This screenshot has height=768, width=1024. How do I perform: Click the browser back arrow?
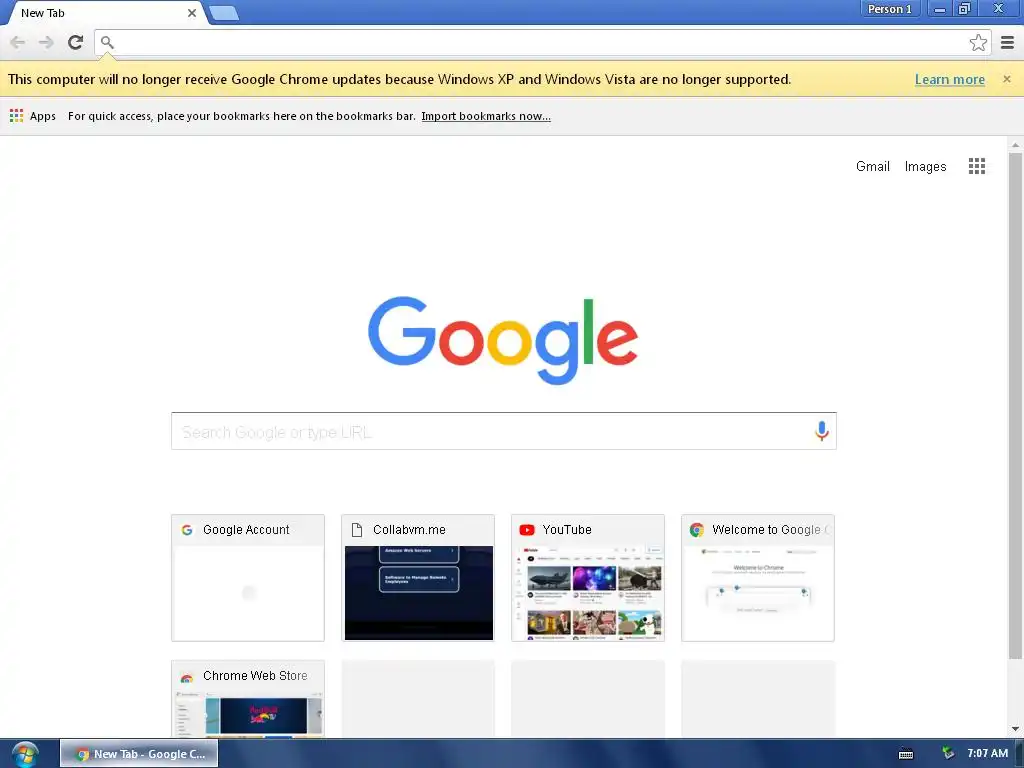pyautogui.click(x=18, y=42)
